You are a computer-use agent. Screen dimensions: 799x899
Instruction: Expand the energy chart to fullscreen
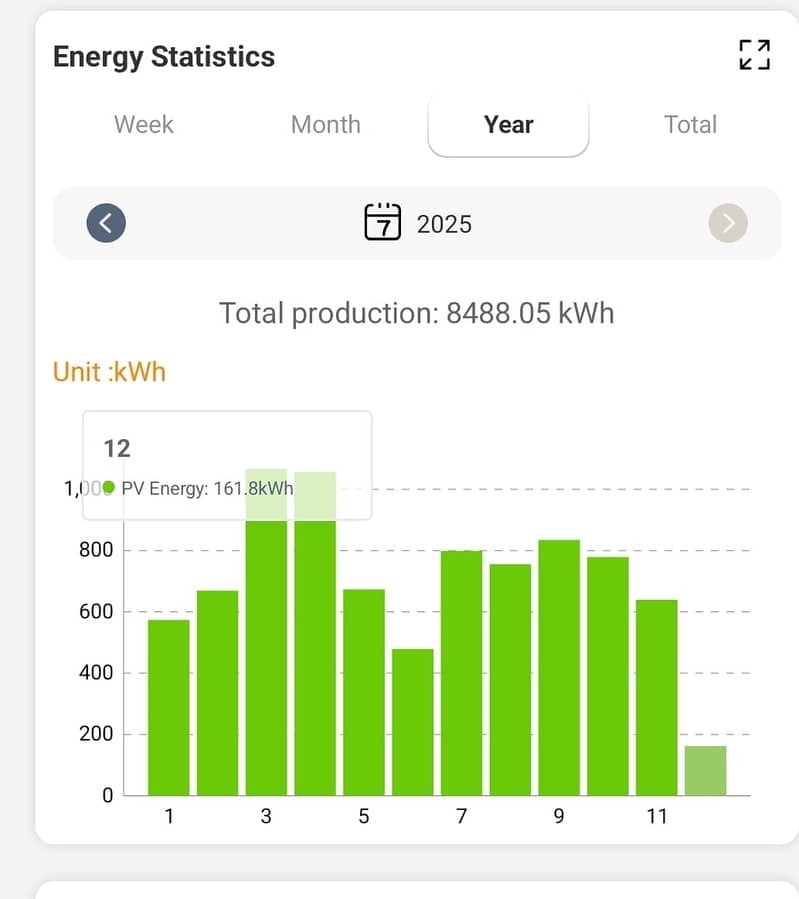754,55
